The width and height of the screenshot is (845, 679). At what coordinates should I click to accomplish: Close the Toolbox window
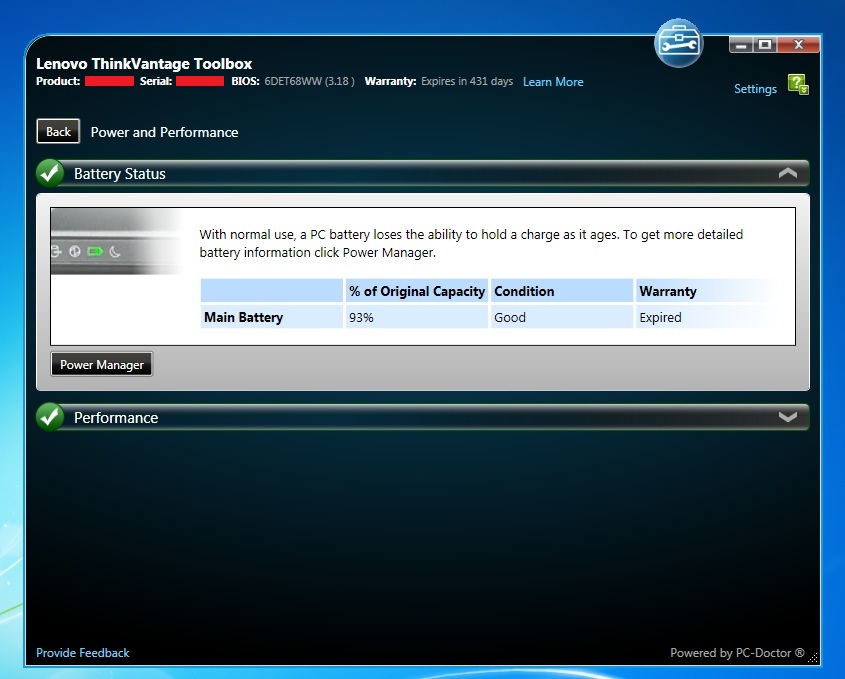coord(799,45)
